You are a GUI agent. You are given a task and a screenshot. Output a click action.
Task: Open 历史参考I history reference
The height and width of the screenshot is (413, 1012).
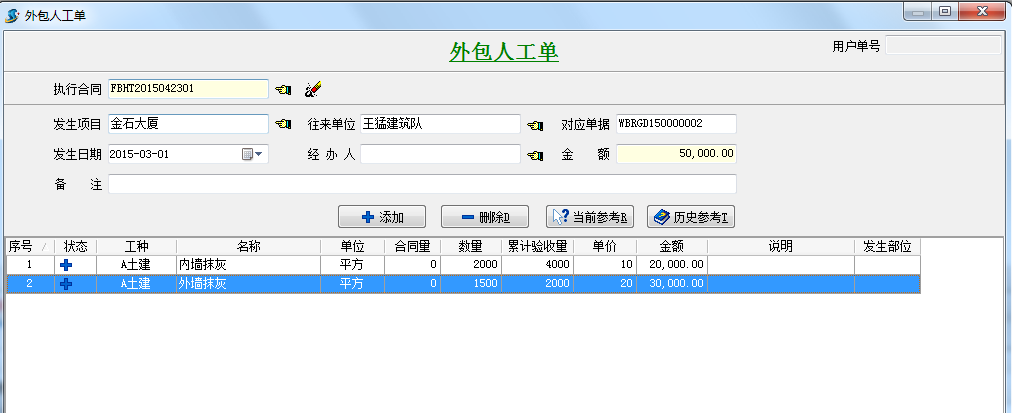click(690, 217)
